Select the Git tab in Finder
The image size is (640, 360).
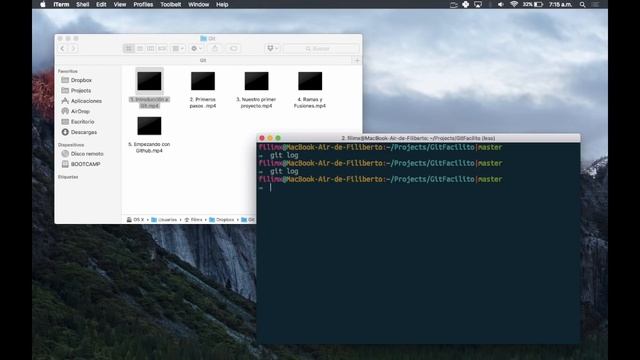point(203,60)
